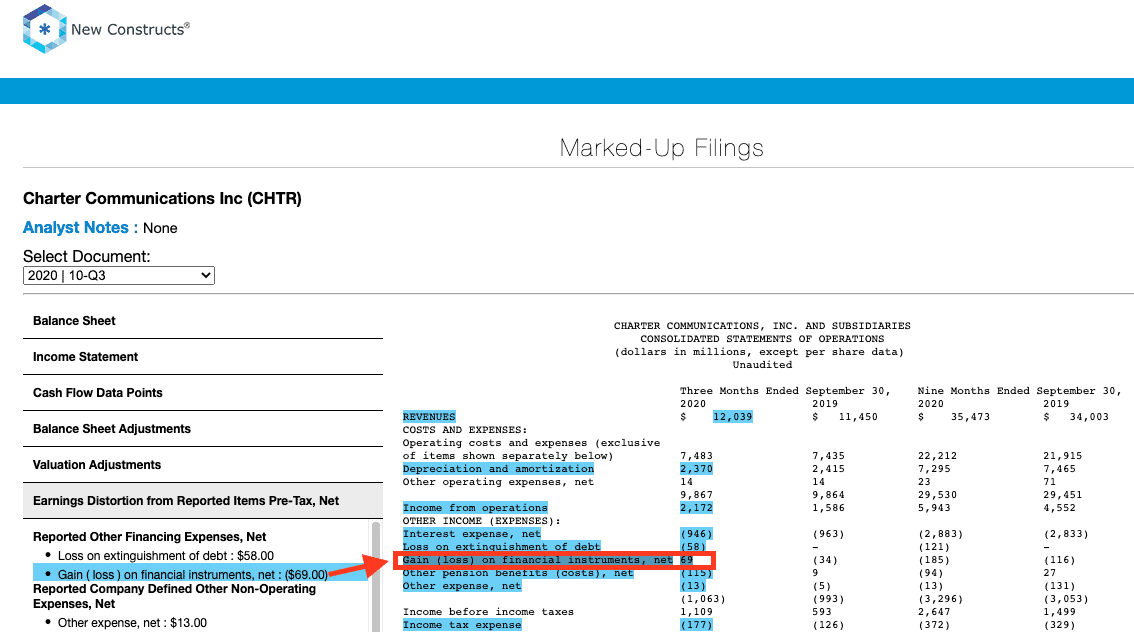Click the 1,109 income before taxes value
Image resolution: width=1134 pixels, height=632 pixels.
point(696,612)
